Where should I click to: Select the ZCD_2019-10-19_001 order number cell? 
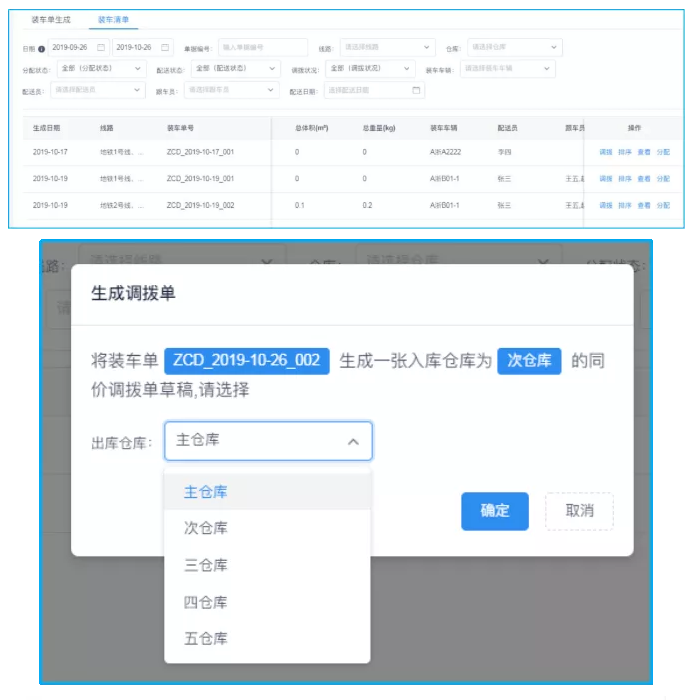[200, 179]
